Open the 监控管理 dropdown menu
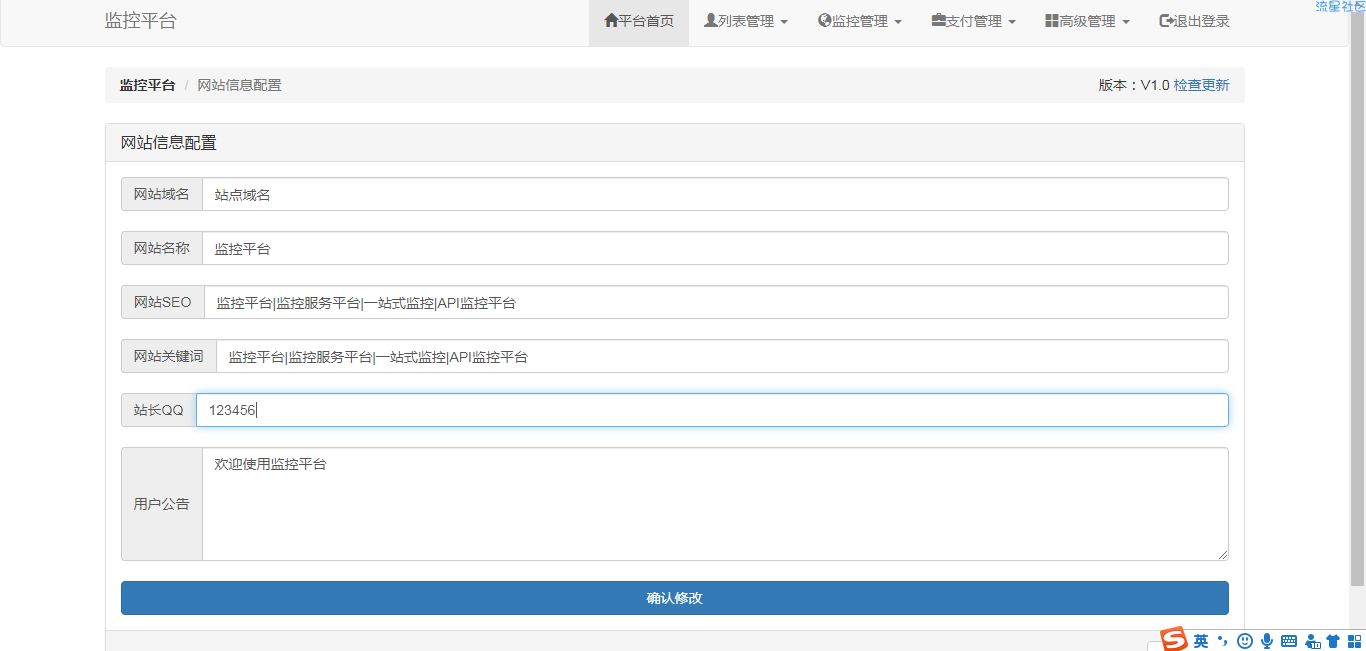 860,21
